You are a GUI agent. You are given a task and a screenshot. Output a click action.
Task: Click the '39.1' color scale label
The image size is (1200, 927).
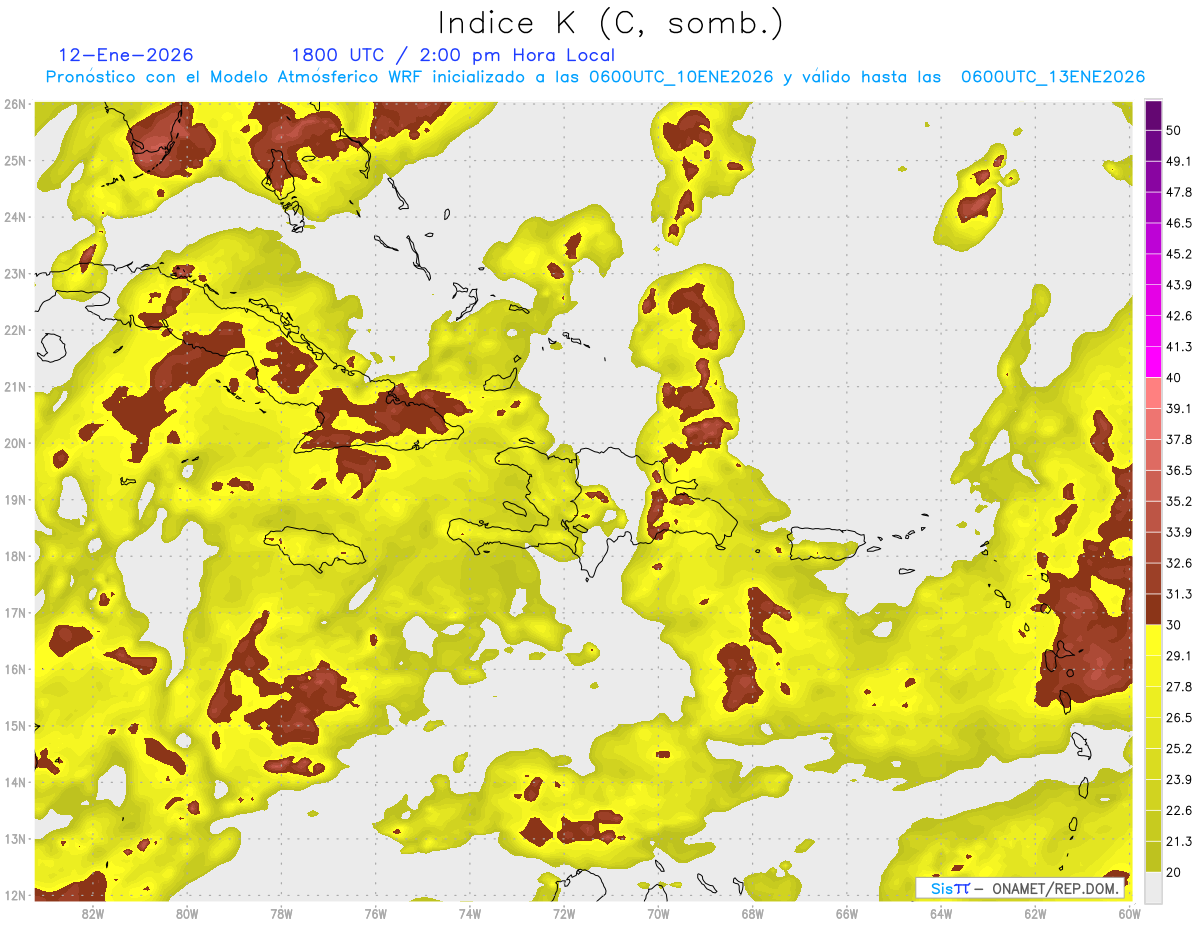coord(1180,409)
